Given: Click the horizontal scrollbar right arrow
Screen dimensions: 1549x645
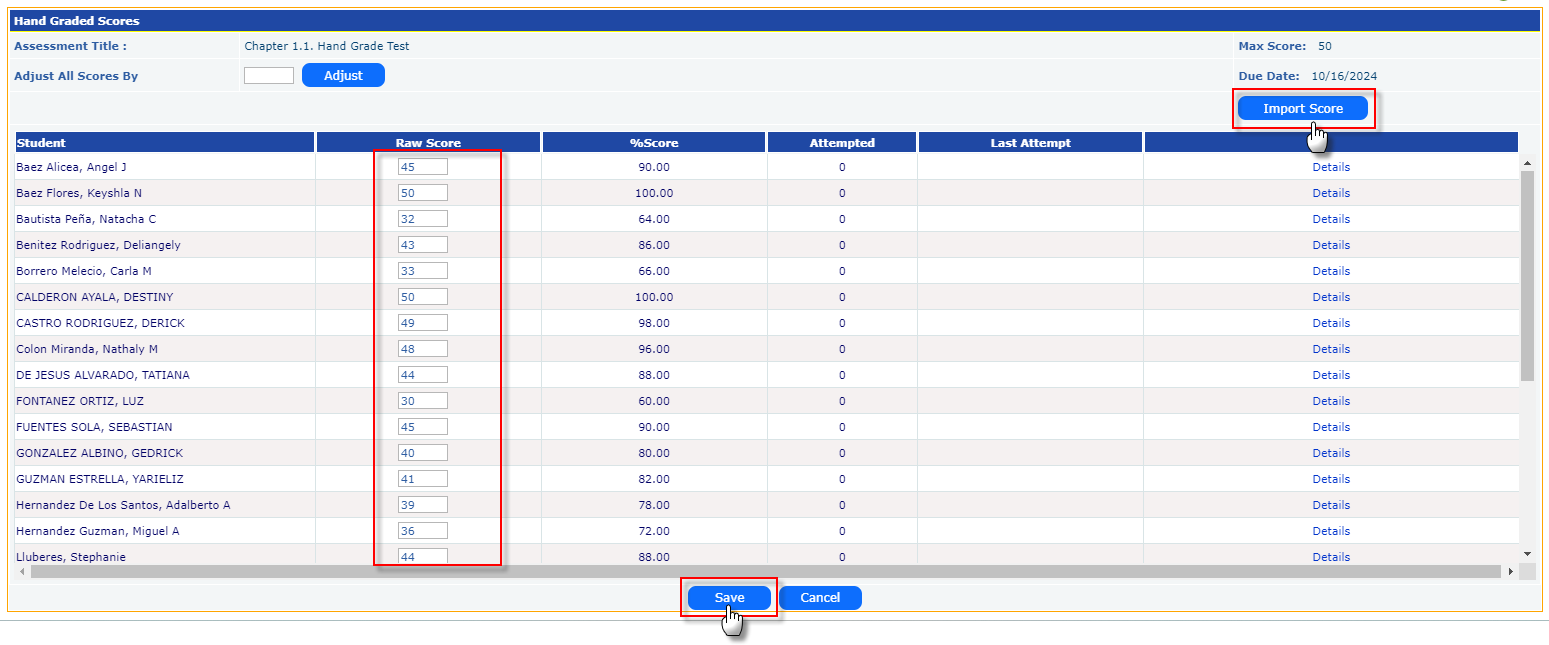Looking at the screenshot, I should (1510, 571).
